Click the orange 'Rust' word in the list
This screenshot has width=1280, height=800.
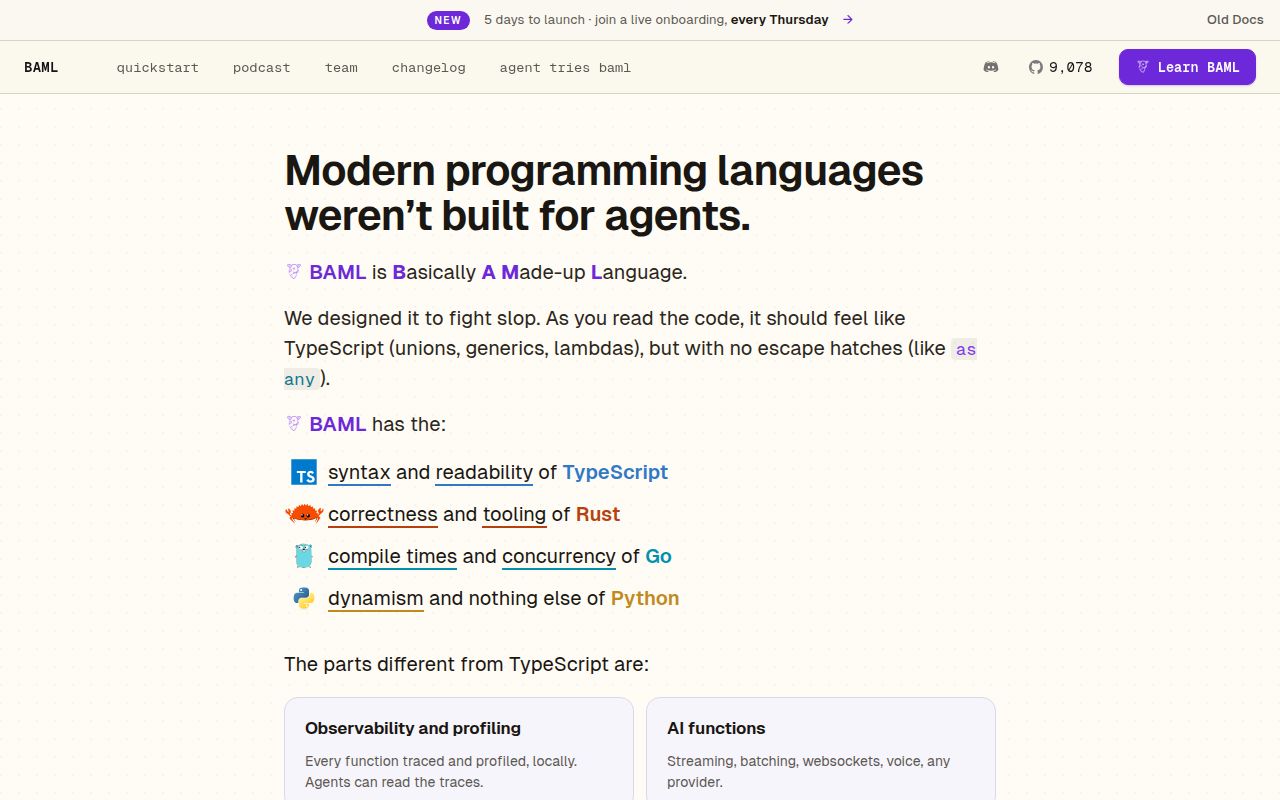click(x=598, y=514)
